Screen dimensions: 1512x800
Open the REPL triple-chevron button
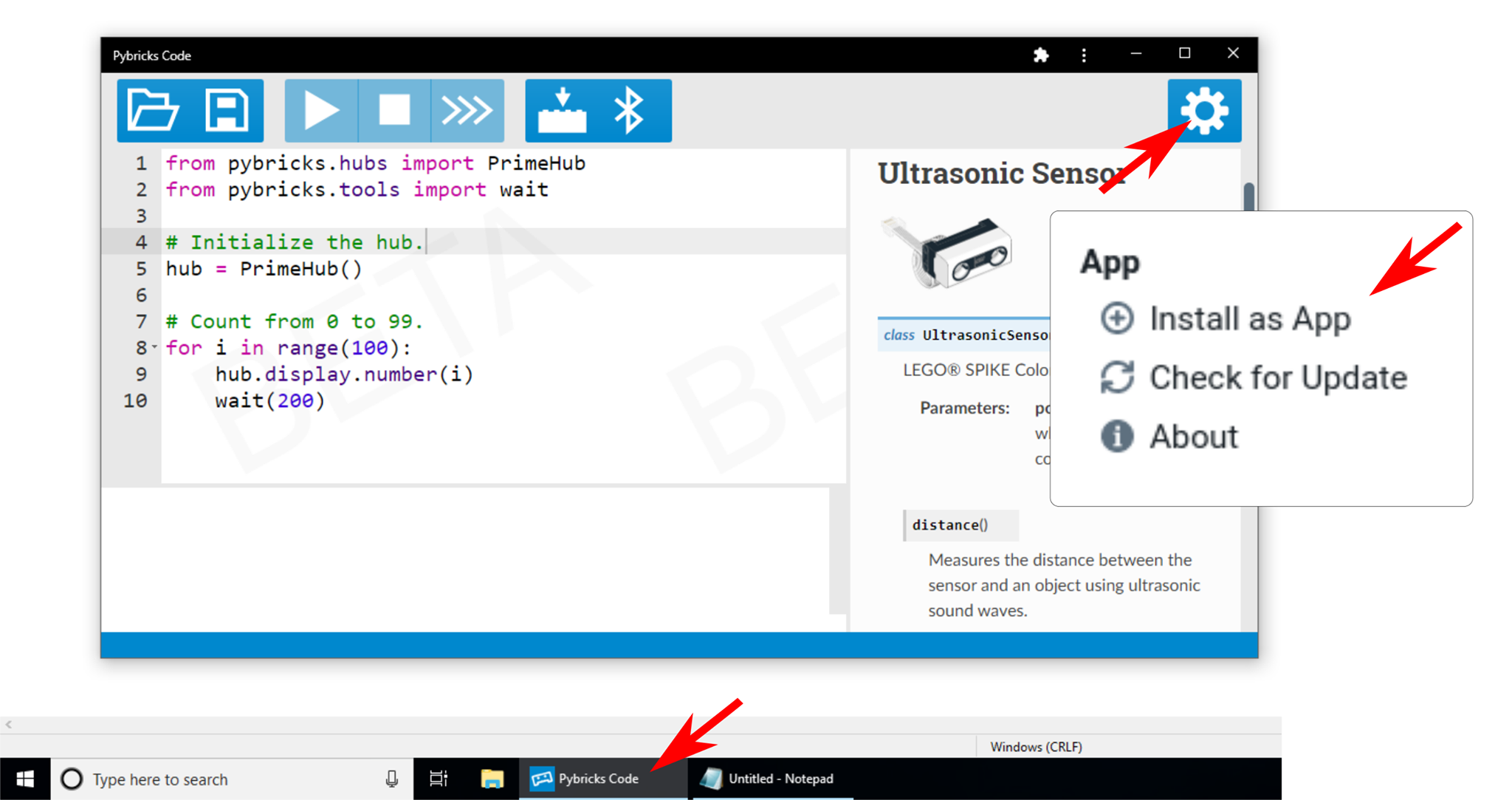coord(467,111)
